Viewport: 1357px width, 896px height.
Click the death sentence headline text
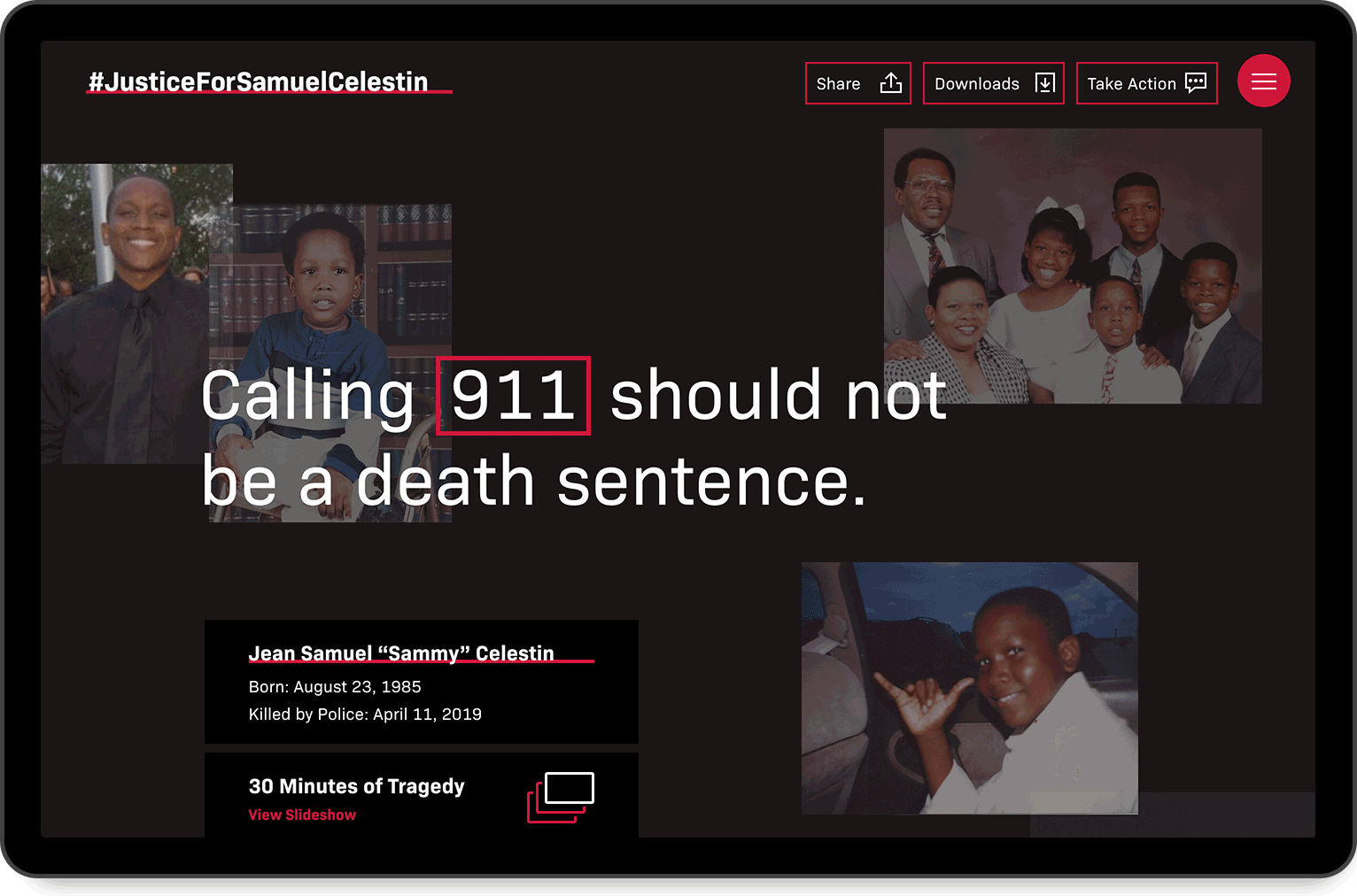coord(611,482)
